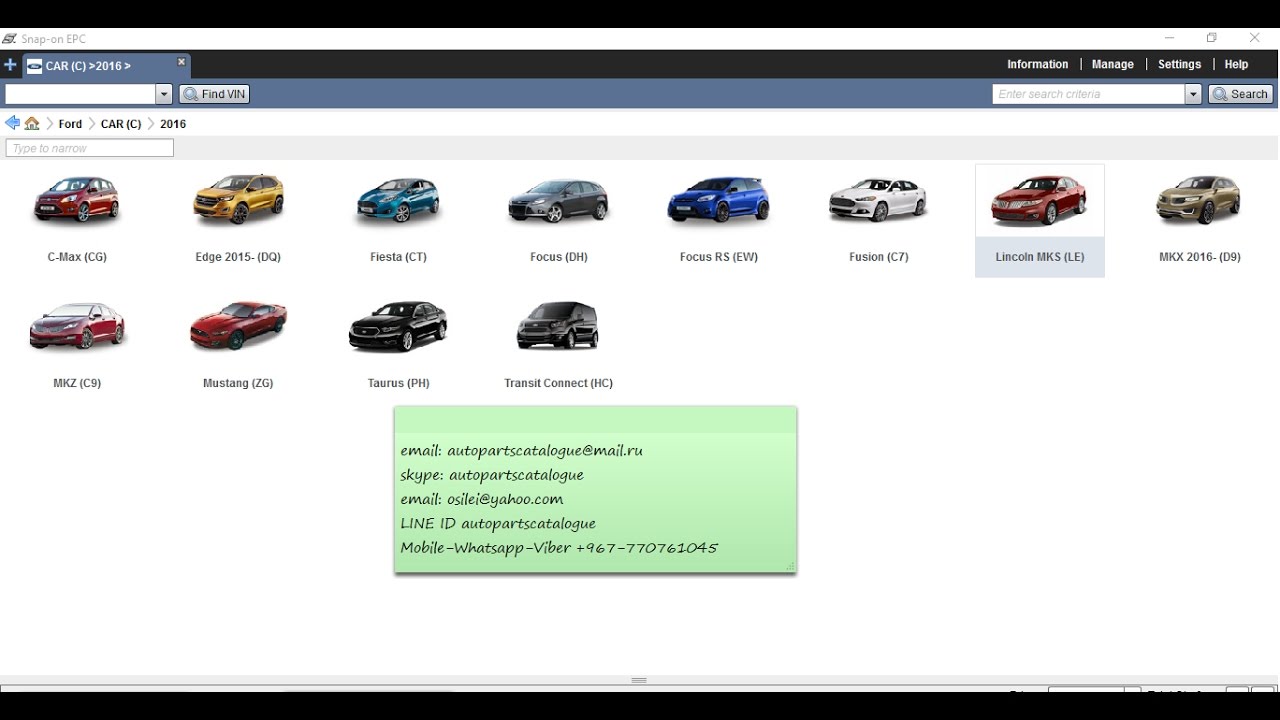Click the Mustang (ZG) label
The height and width of the screenshot is (720, 1280).
click(x=238, y=383)
